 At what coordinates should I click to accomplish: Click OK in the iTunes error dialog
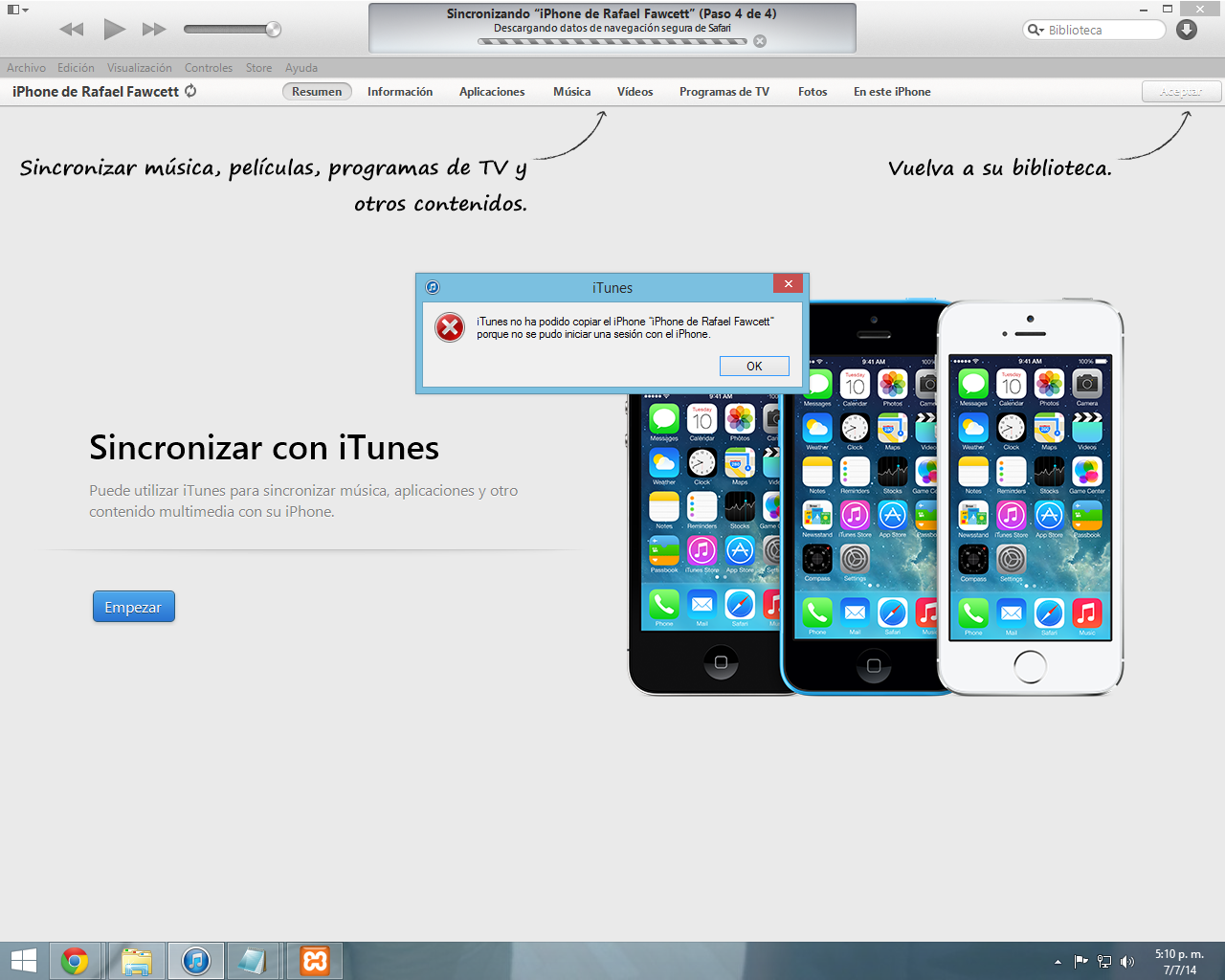coord(754,367)
